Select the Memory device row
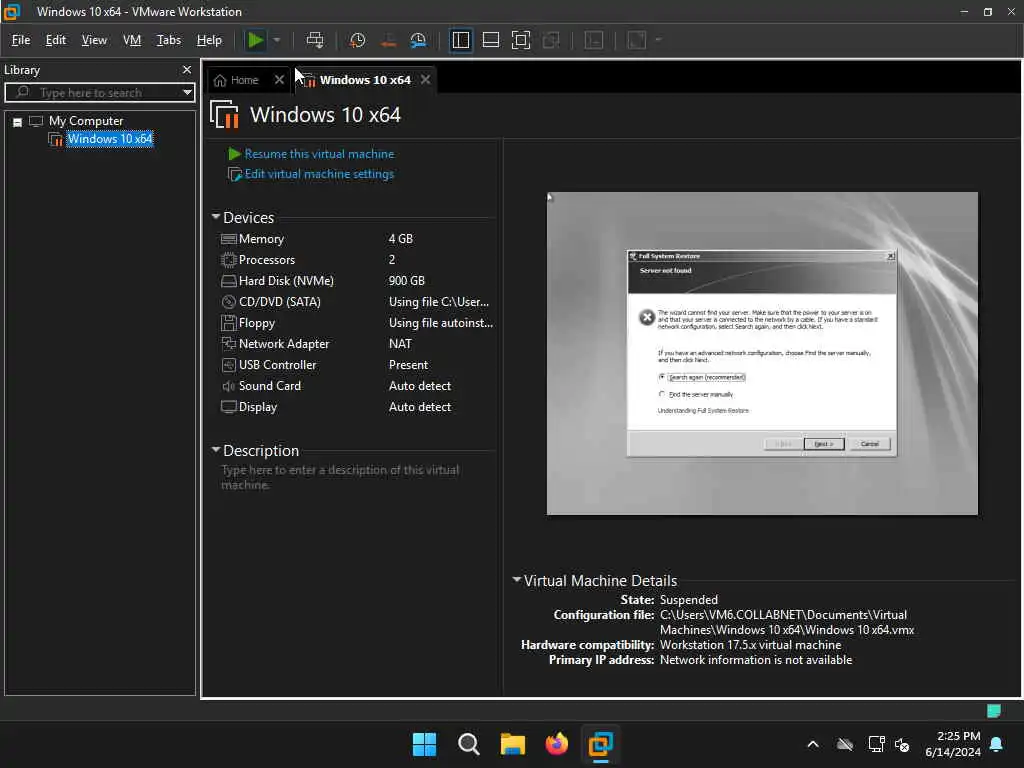Viewport: 1024px width, 768px height. [357, 239]
